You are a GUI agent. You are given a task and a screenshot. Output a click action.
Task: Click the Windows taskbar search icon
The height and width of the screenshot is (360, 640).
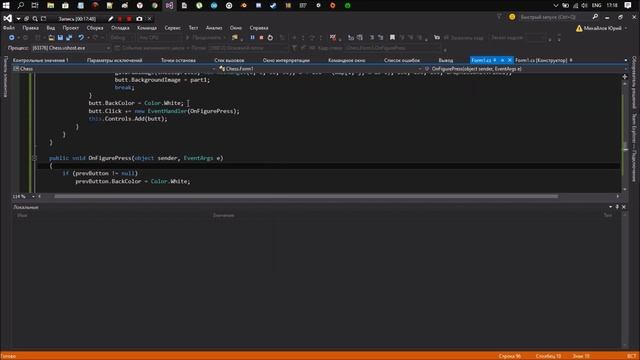pyautogui.click(x=20, y=5)
